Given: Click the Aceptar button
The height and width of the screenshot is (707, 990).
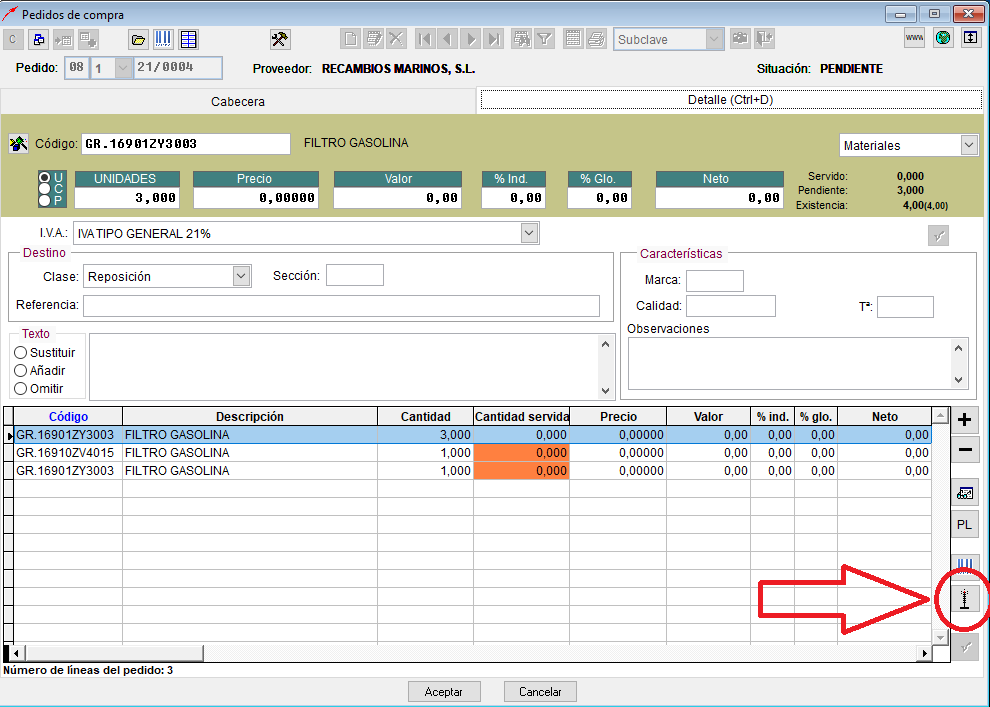Looking at the screenshot, I should coord(444,692).
